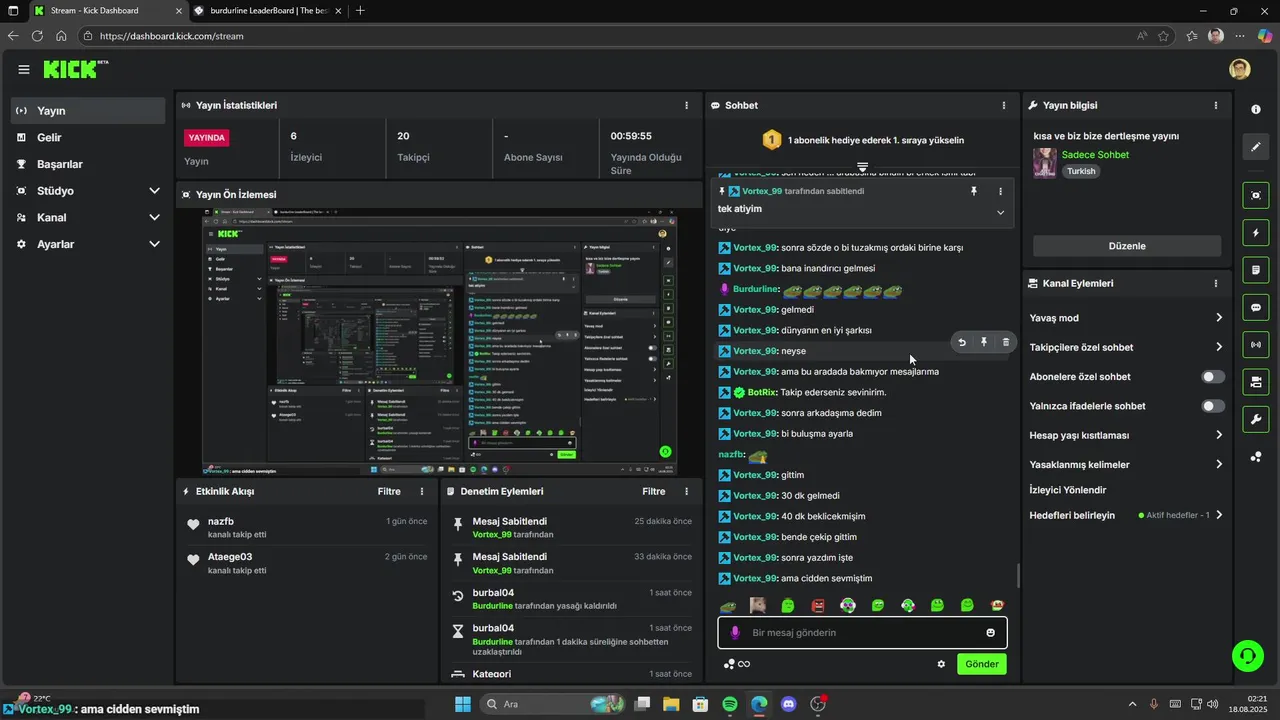The height and width of the screenshot is (720, 1280).
Task: Expand the pinned message chevron
Action: pos(1001,212)
